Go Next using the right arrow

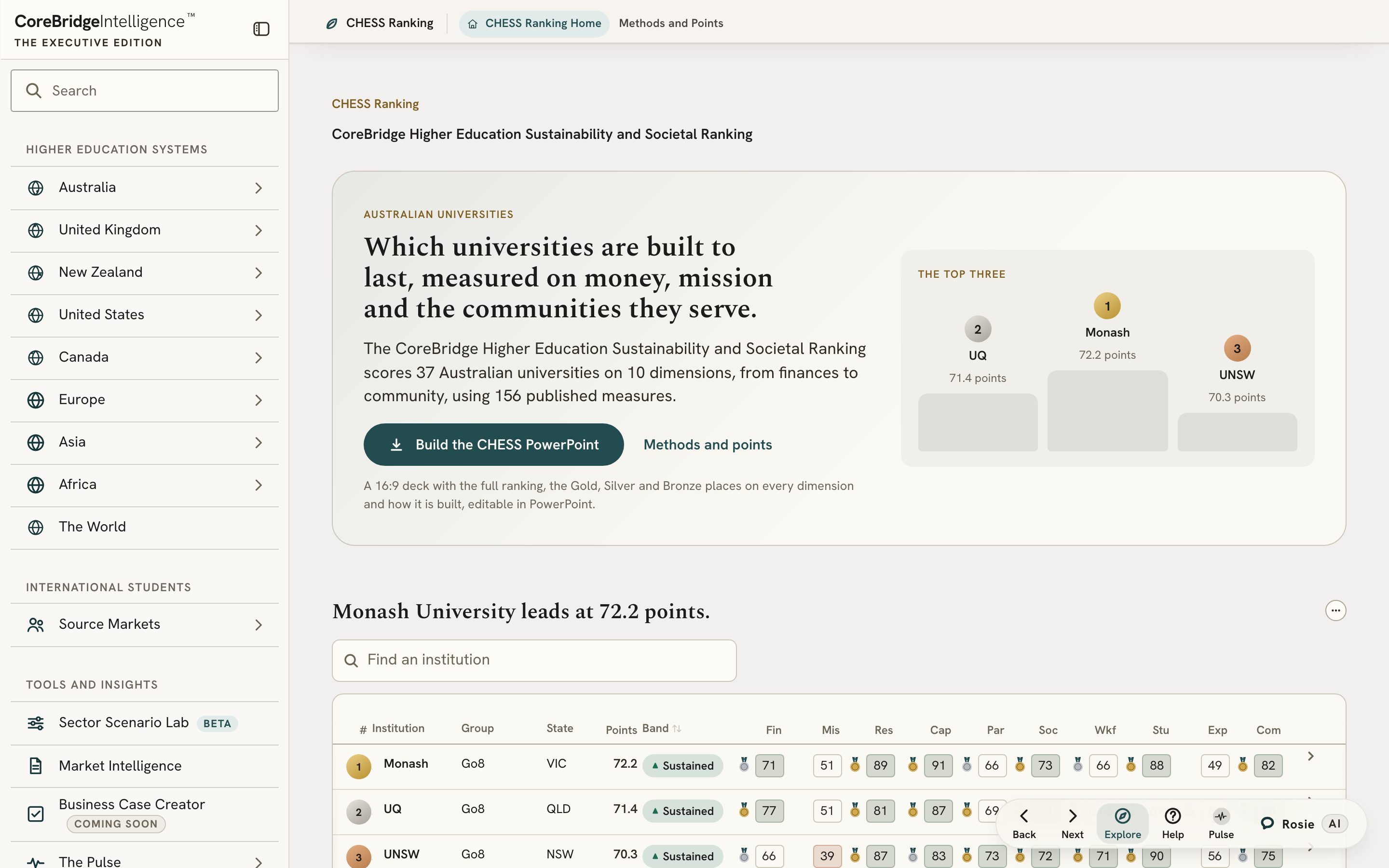(x=1072, y=823)
